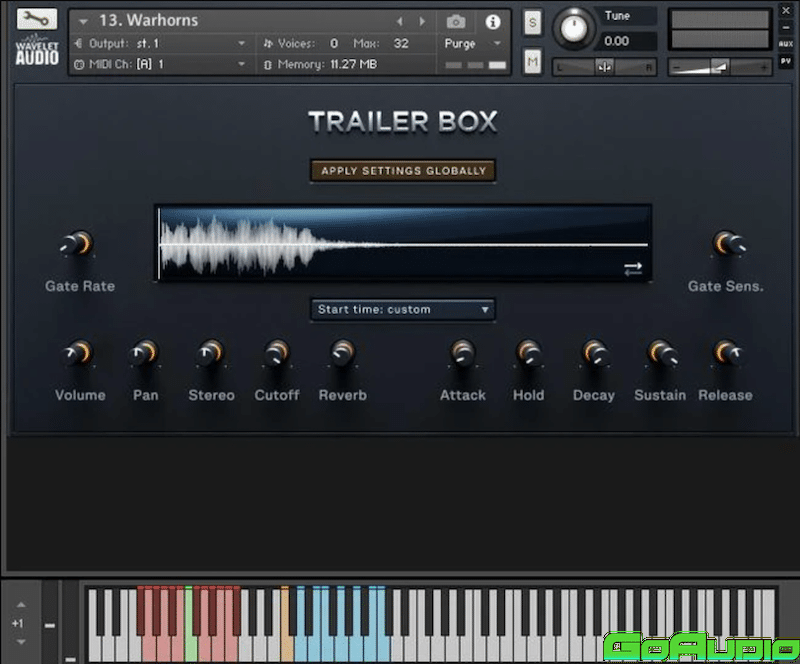Go to the next instrument arrow
The height and width of the screenshot is (664, 800).
(422, 21)
